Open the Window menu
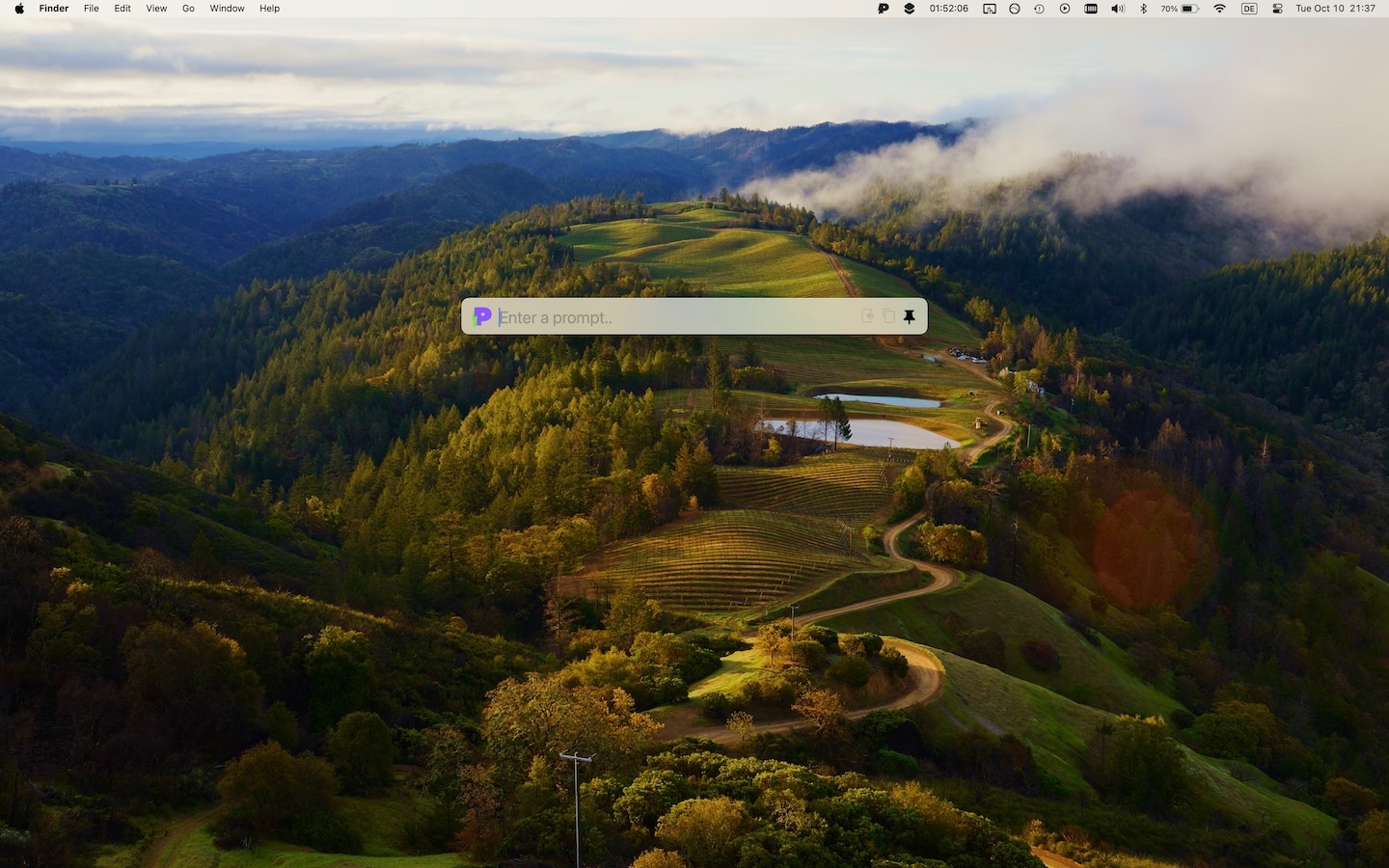The image size is (1389, 868). [x=227, y=9]
